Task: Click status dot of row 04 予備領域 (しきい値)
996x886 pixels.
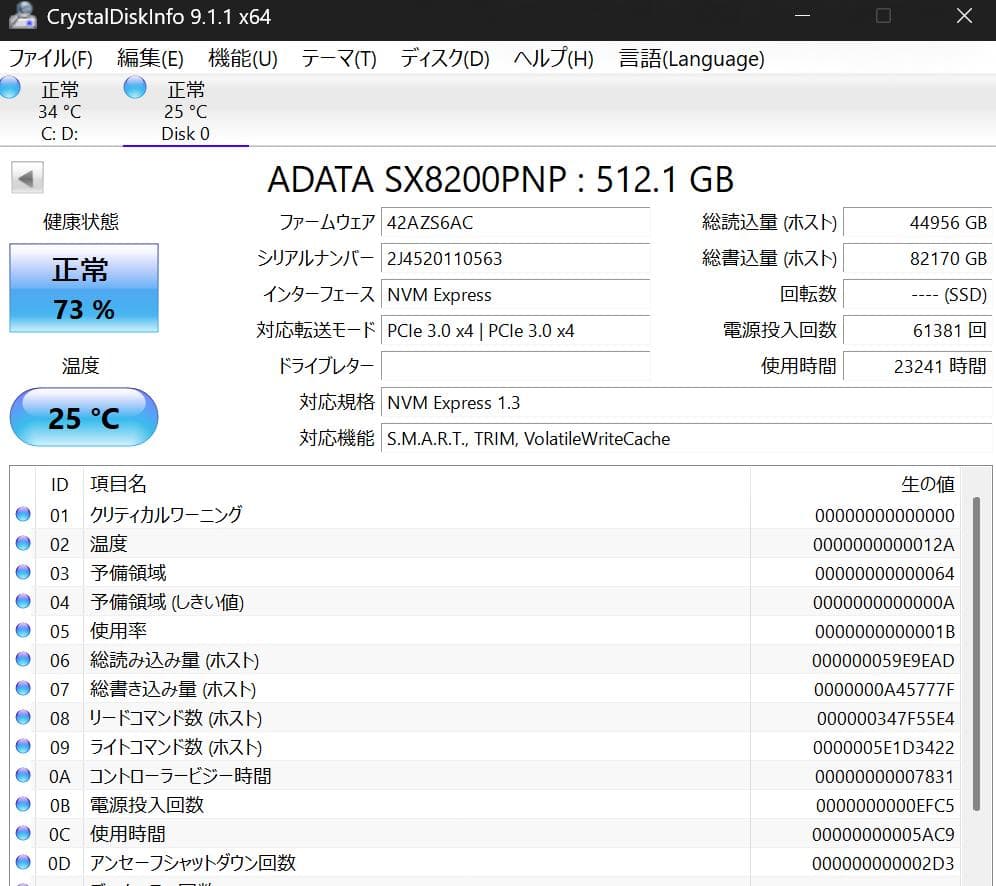Action: click(x=24, y=601)
